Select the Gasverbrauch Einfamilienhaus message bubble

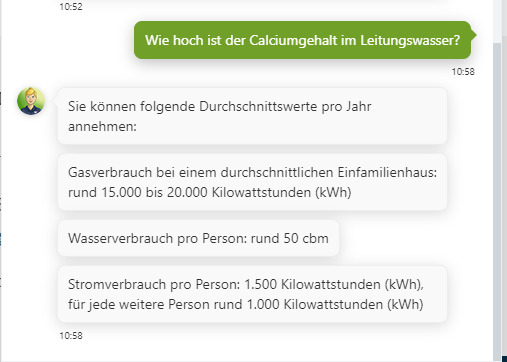click(252, 182)
